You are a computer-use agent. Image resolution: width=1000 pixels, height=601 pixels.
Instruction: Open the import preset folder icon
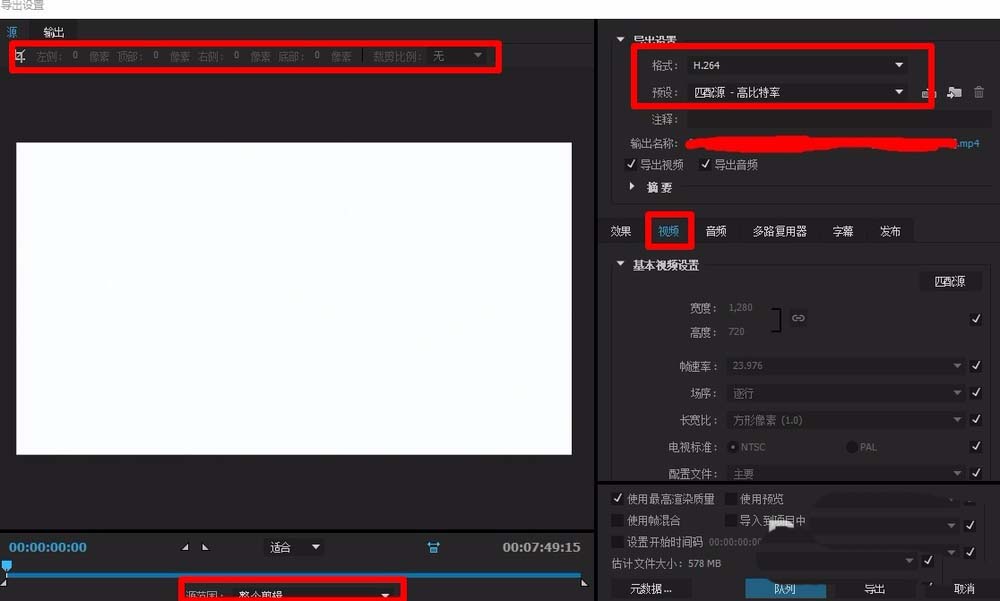tap(953, 92)
